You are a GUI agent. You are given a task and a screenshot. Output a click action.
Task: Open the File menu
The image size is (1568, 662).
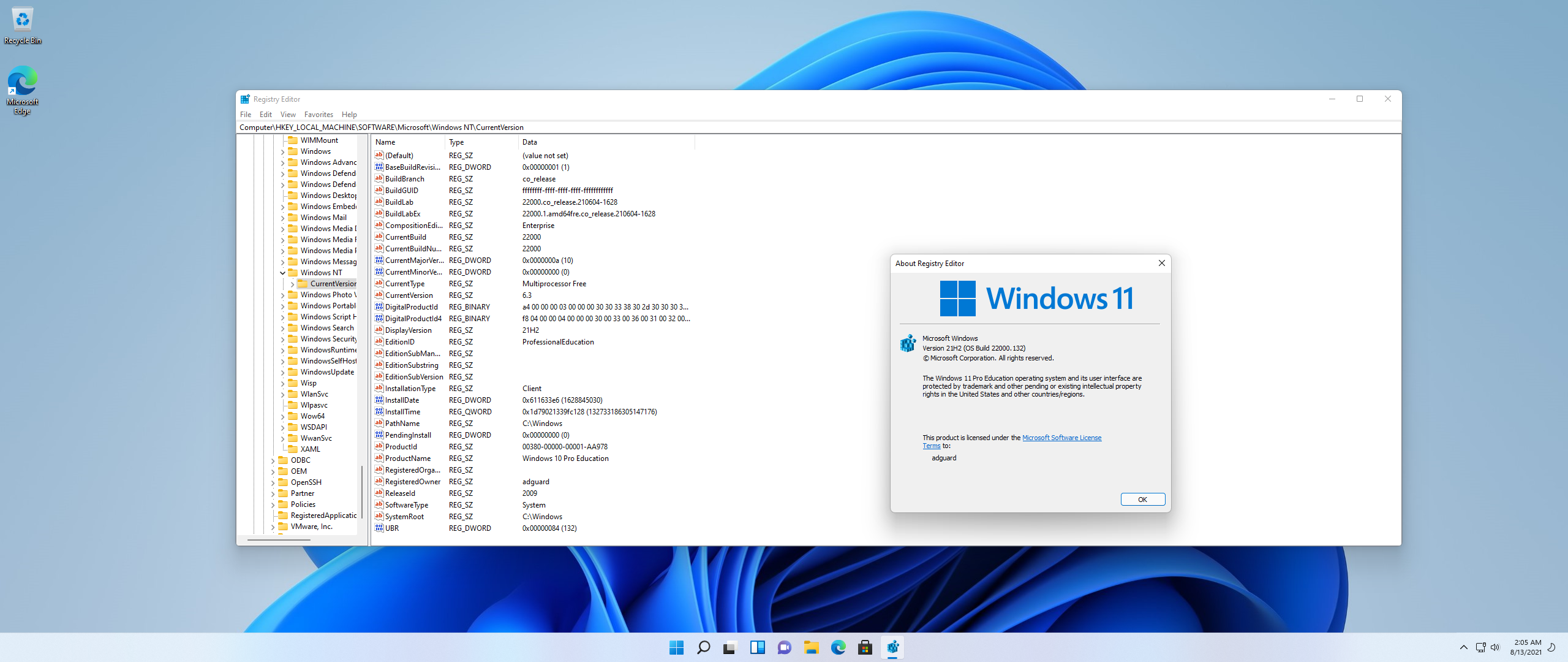(246, 115)
